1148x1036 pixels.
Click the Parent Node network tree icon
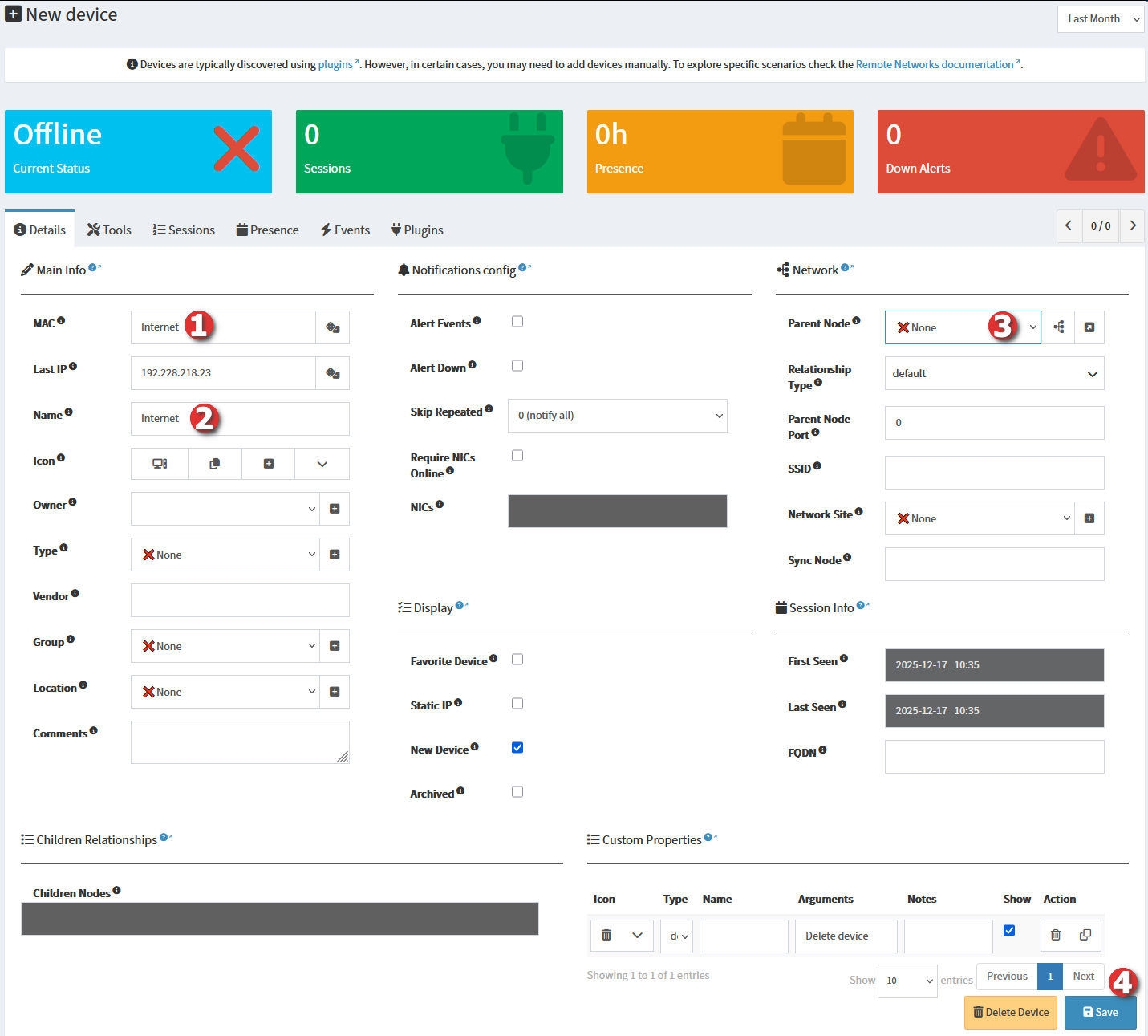tap(1059, 327)
